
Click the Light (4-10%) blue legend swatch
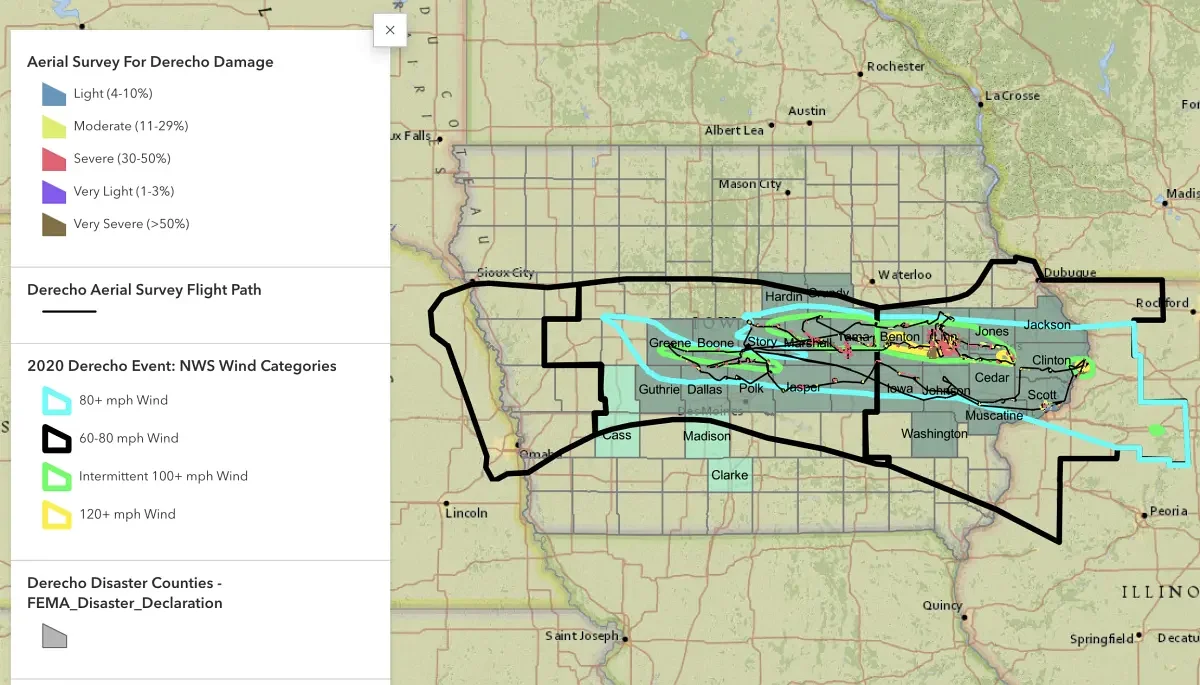coord(54,94)
